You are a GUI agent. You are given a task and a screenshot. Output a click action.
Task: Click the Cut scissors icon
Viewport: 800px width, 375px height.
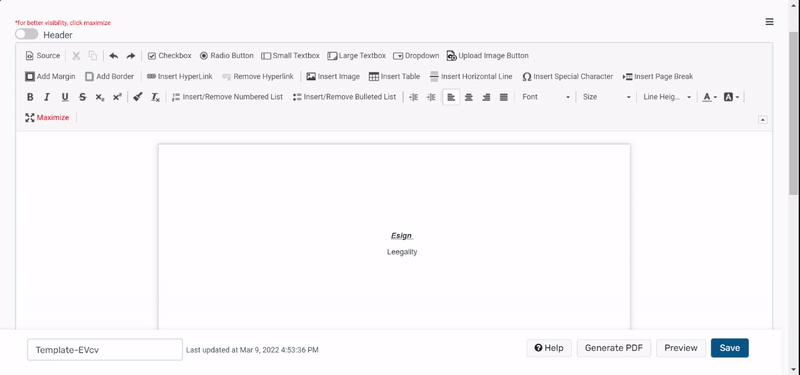tap(76, 56)
